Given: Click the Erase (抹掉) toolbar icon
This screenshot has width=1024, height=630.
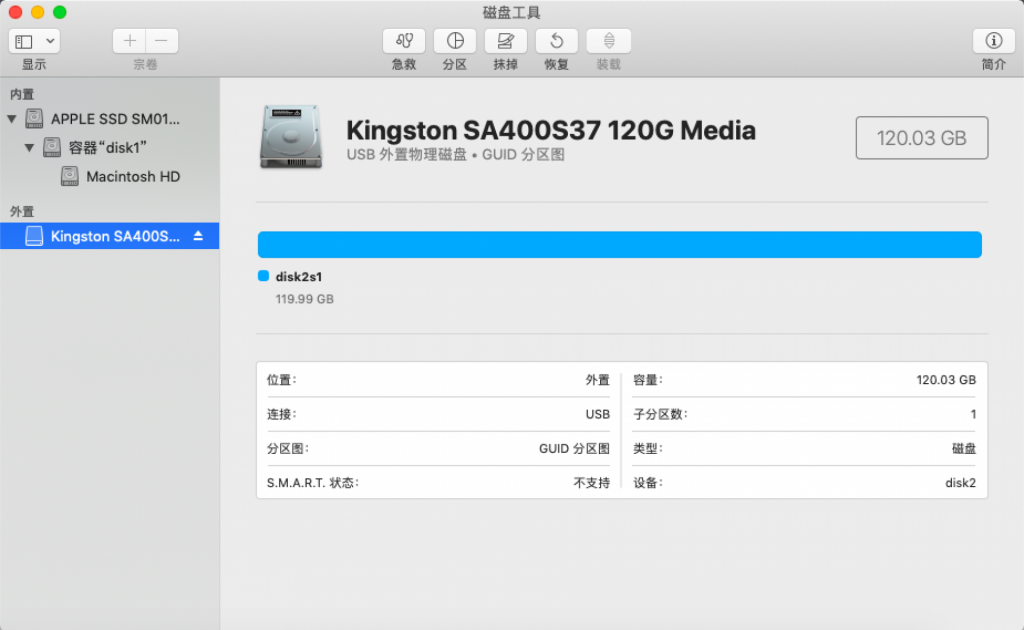Looking at the screenshot, I should (506, 41).
